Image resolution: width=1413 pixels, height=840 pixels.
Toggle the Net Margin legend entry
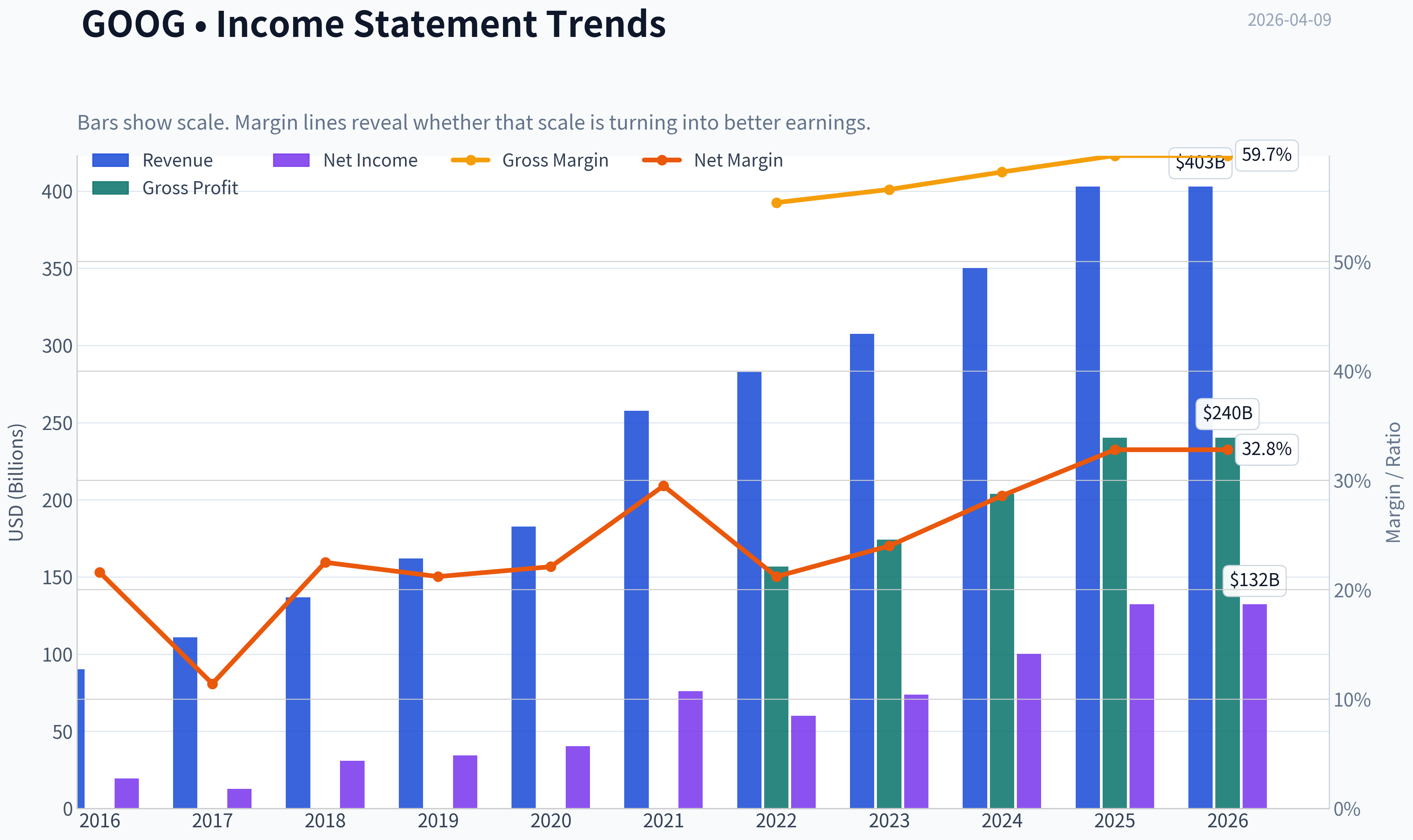point(712,160)
